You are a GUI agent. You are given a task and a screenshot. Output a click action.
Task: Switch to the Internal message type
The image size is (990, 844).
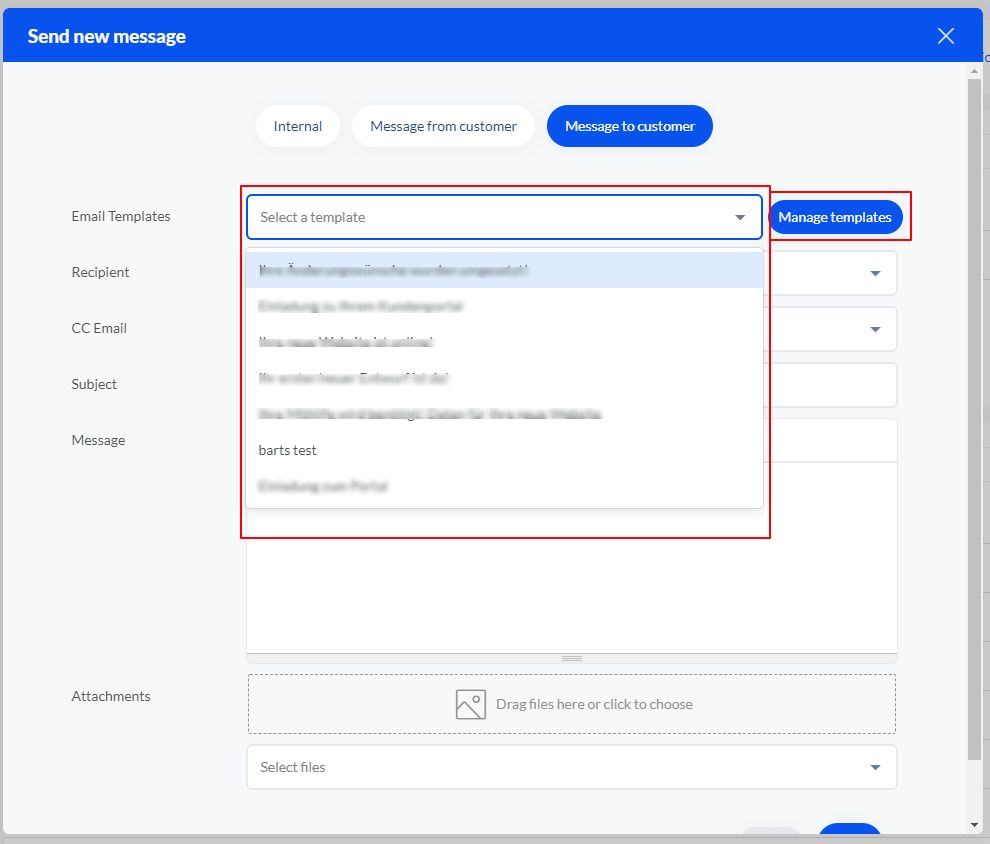pos(298,126)
